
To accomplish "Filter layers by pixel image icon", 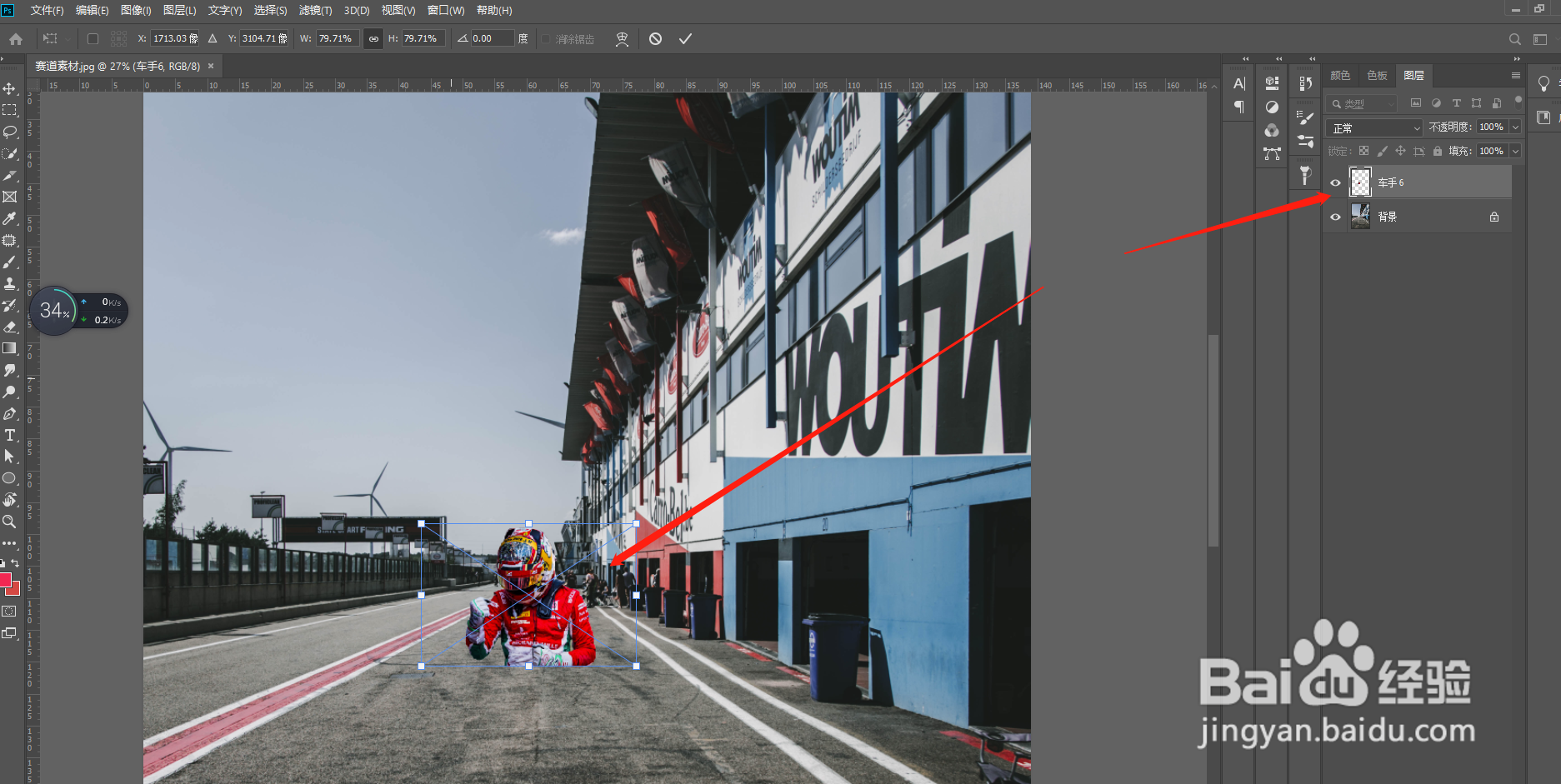I will 1415,103.
